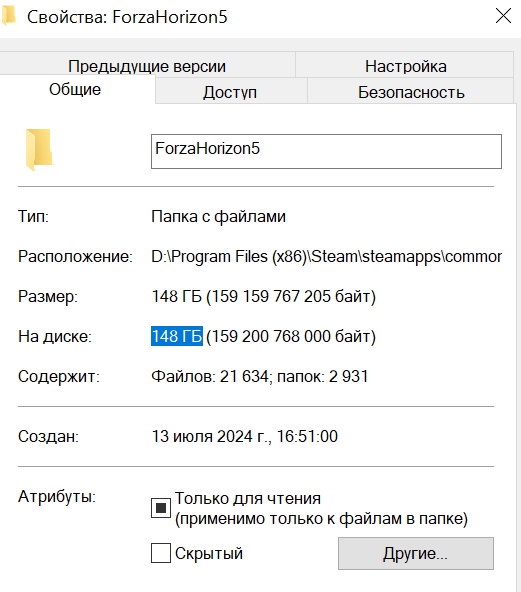This screenshot has height=592, width=521.
Task: Click the highlighted '148 ГБ' on-disk value
Action: point(177,336)
